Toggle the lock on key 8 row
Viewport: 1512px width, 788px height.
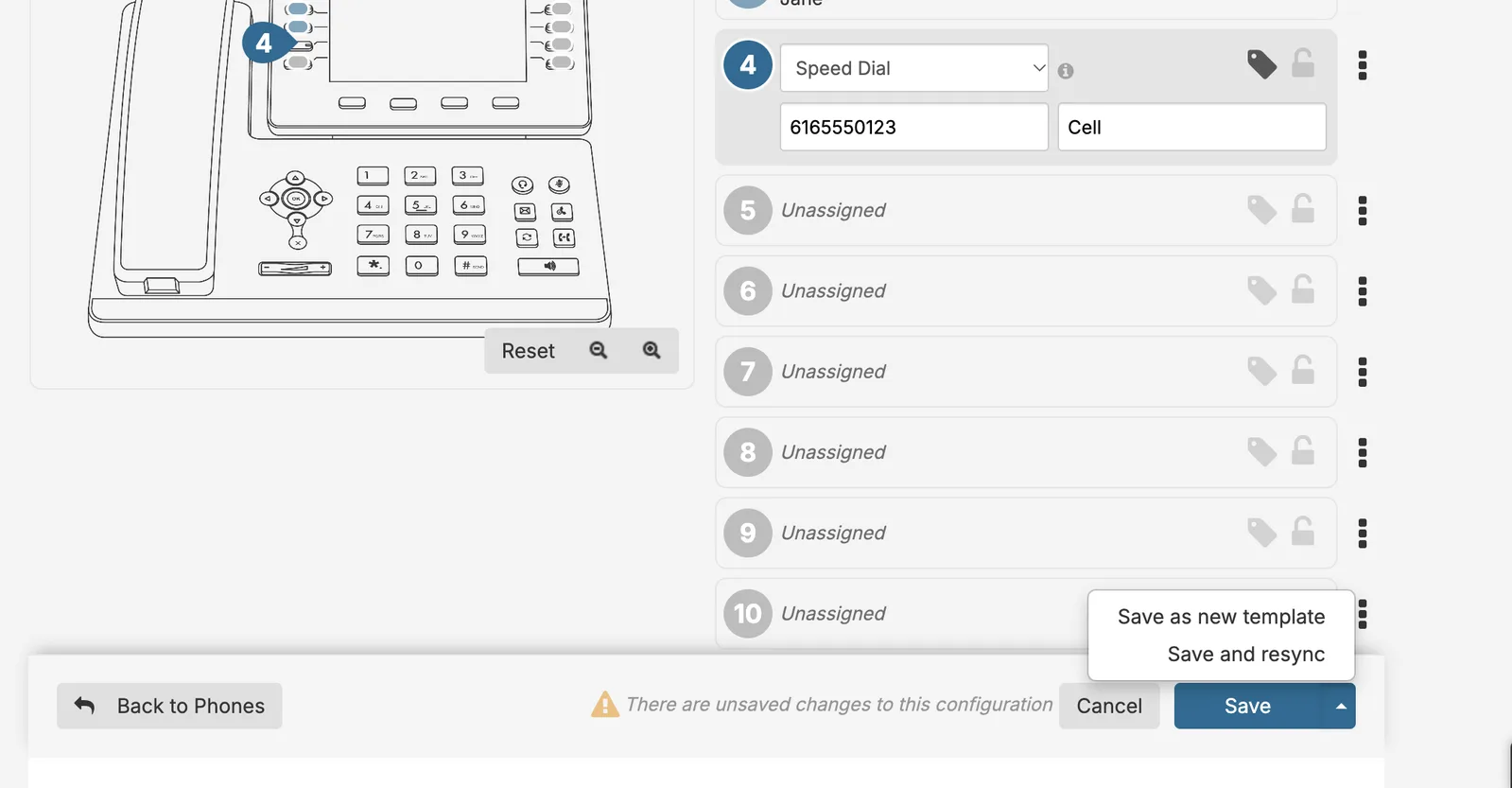(x=1303, y=451)
